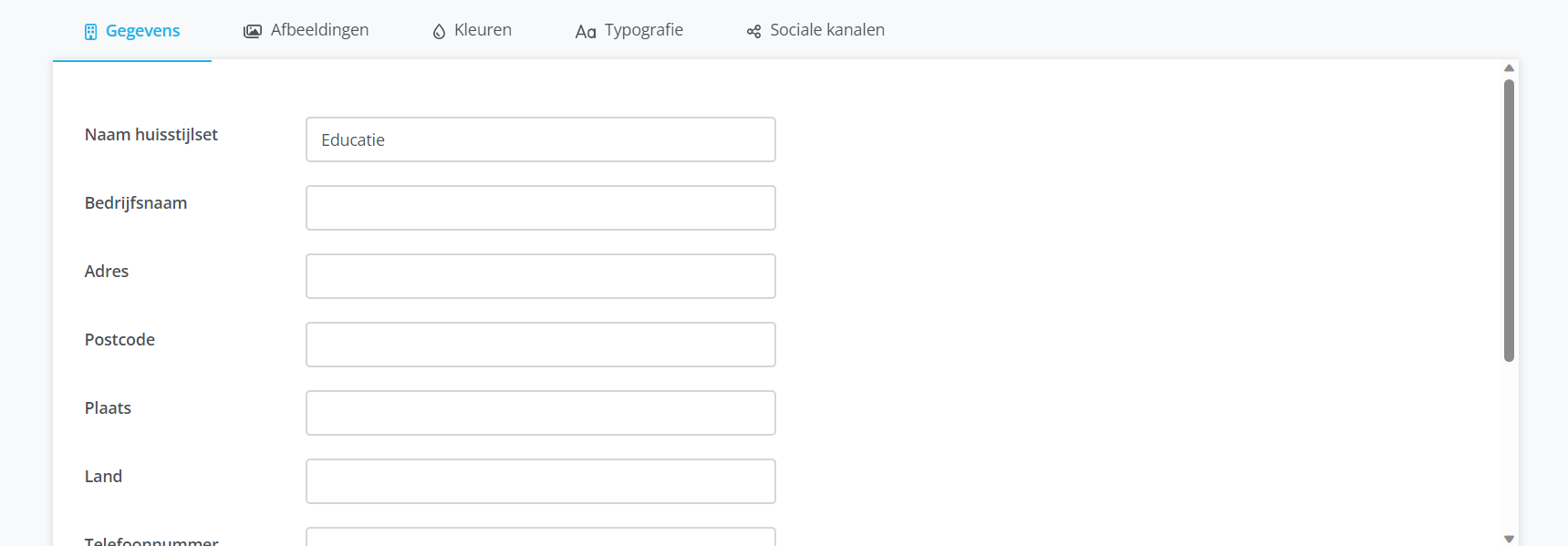Click the empty Bedrijfsnaam field
Image resolution: width=1568 pixels, height=546 pixels.
pyautogui.click(x=540, y=207)
